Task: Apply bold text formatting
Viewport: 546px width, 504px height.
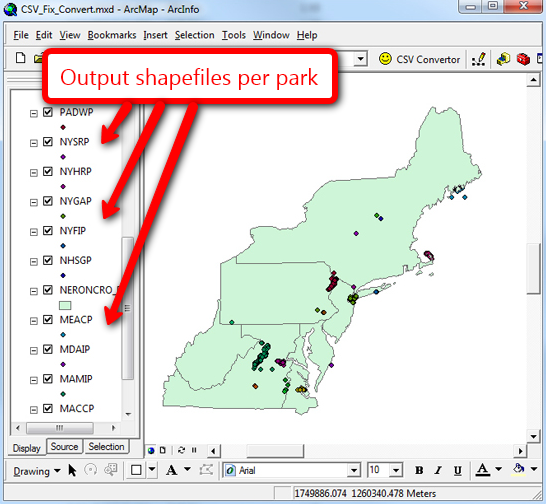Action: click(419, 471)
